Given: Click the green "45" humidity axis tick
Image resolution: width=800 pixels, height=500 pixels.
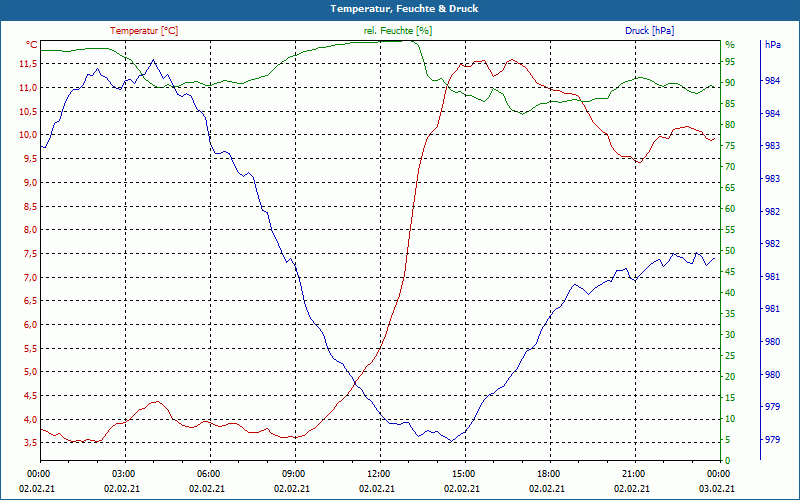Looking at the screenshot, I should 730,272.
